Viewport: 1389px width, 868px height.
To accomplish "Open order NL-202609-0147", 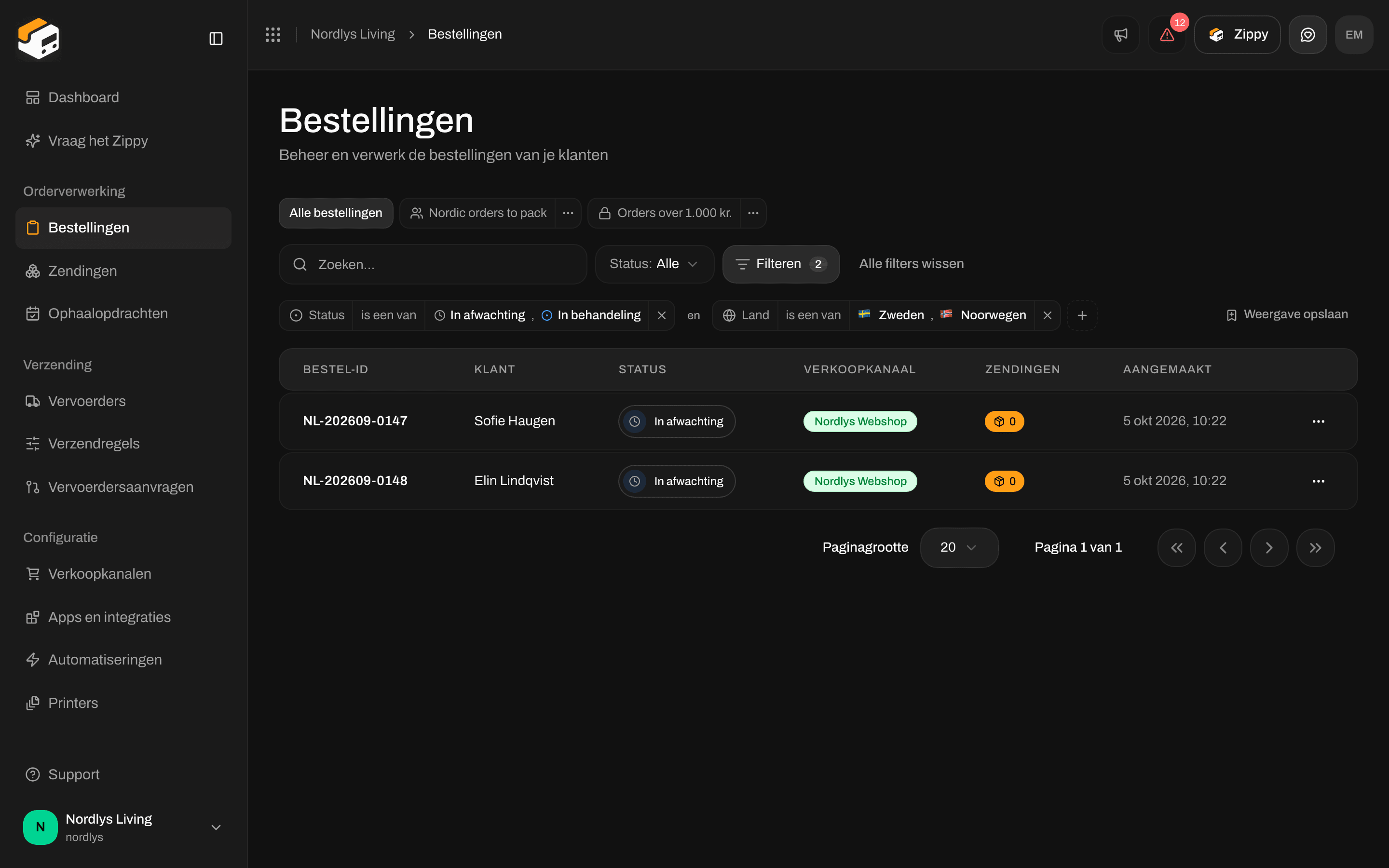I will coord(355,421).
